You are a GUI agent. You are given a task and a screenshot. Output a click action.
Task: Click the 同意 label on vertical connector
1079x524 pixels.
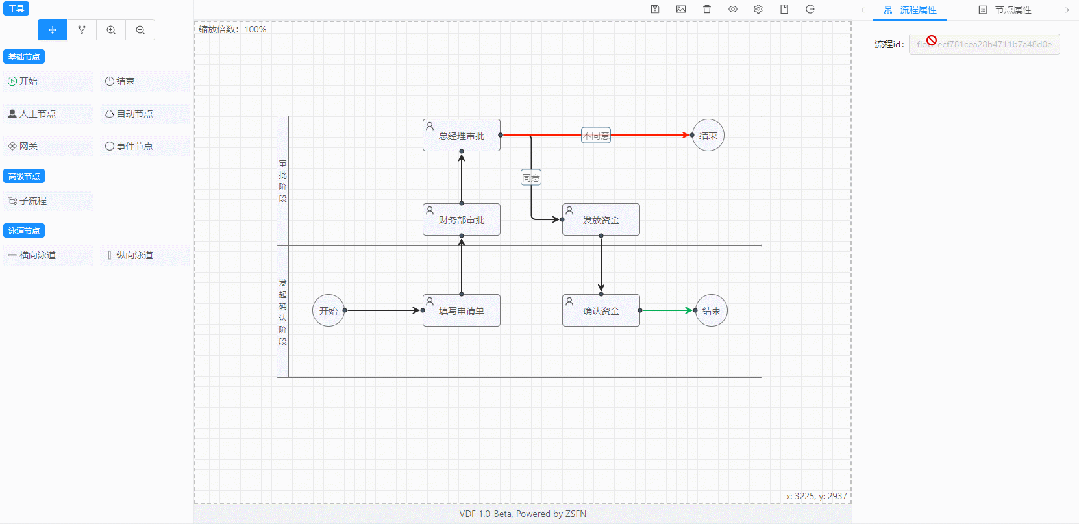(531, 178)
